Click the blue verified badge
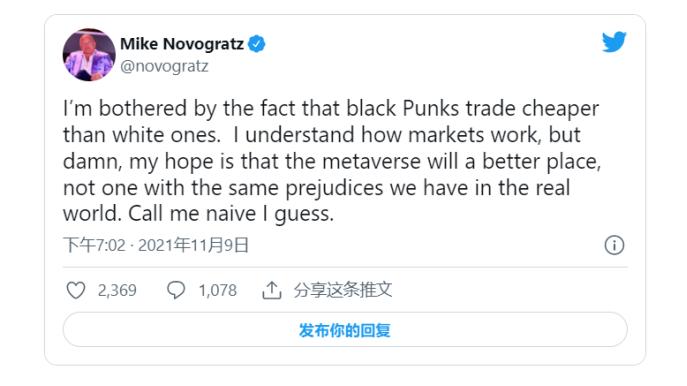 click(256, 44)
